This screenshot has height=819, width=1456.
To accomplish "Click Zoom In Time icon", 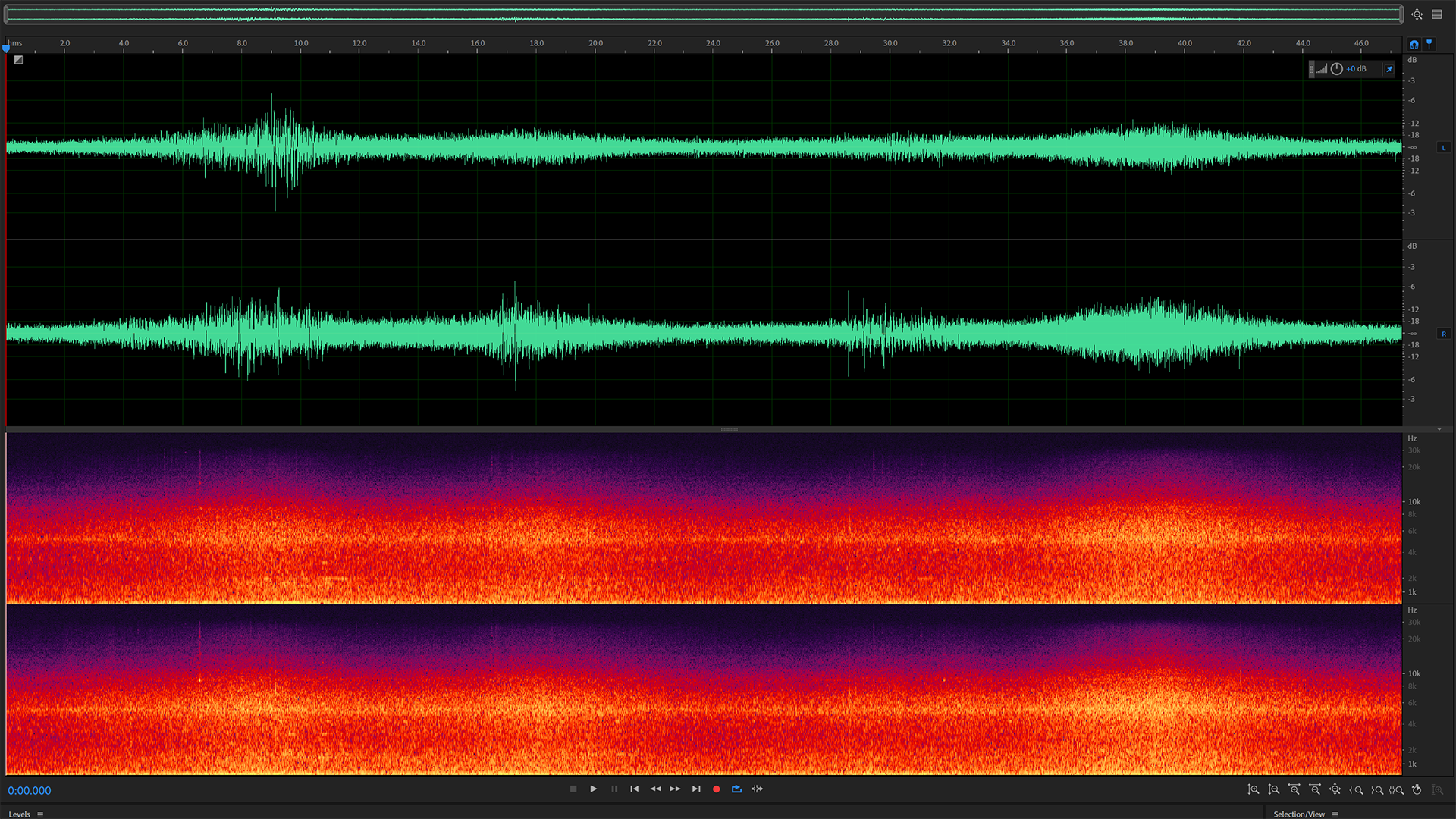I will pyautogui.click(x=1294, y=789).
